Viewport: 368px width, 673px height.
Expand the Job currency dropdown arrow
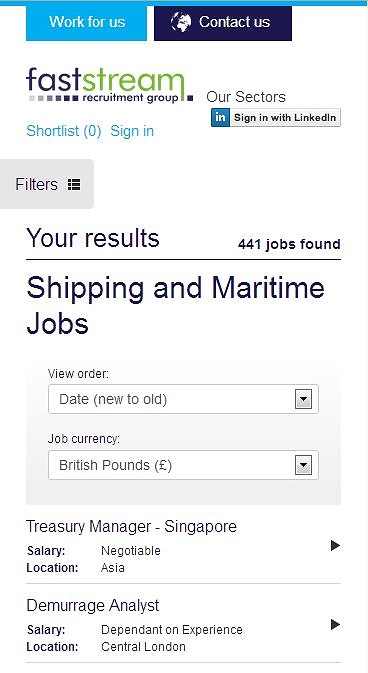click(x=304, y=465)
